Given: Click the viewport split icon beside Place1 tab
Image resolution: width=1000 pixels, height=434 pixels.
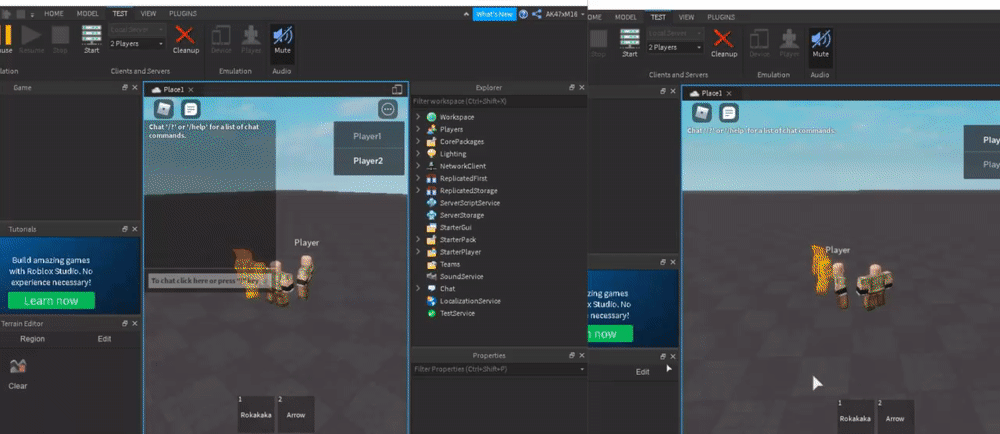Looking at the screenshot, I should click(x=397, y=90).
